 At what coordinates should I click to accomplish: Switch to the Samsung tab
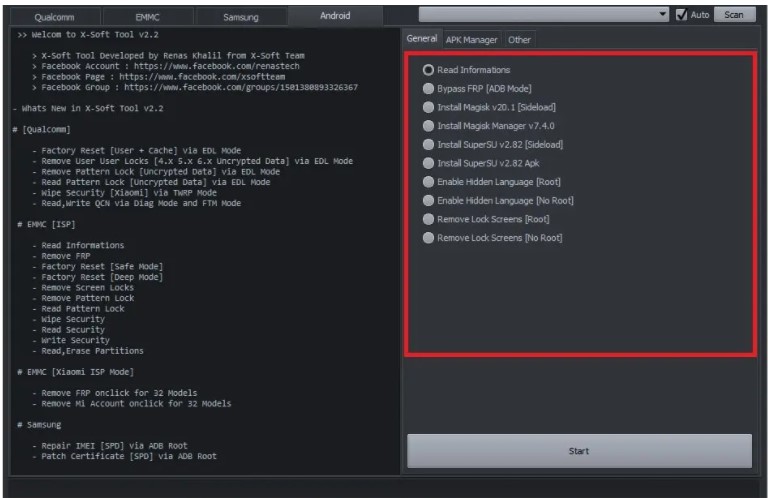[240, 17]
